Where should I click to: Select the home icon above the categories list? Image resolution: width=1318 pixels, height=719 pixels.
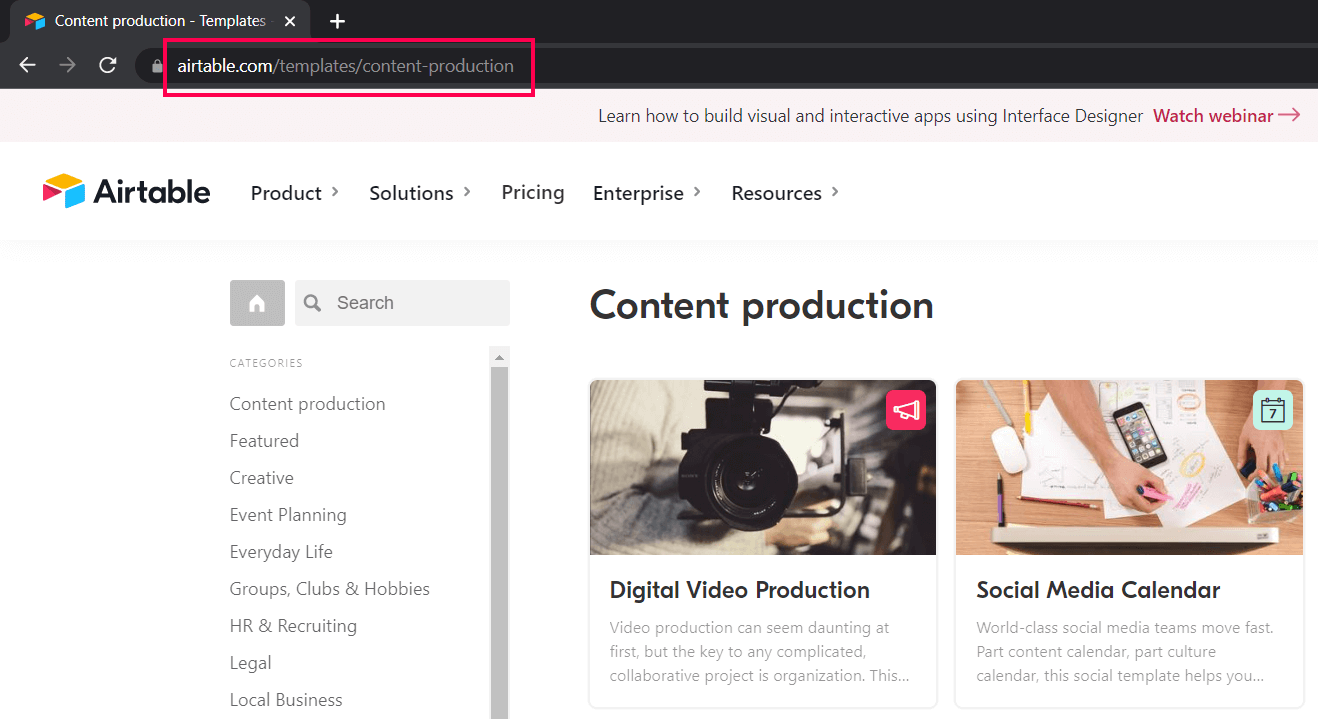257,302
